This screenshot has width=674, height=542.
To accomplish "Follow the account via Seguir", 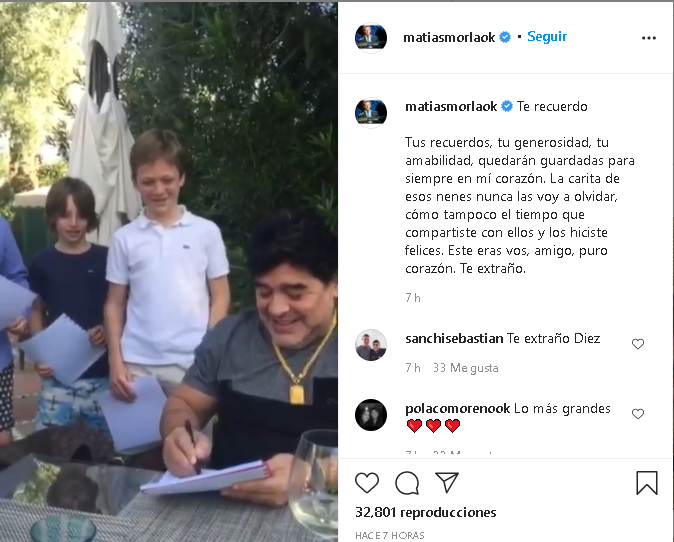I will click(547, 37).
